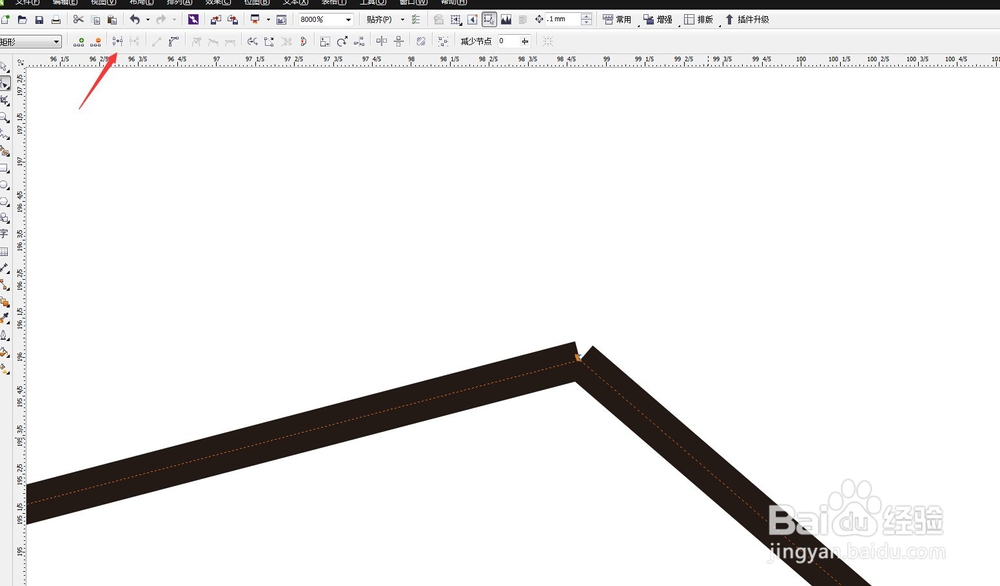Cut selection with the scissors icon

78,20
